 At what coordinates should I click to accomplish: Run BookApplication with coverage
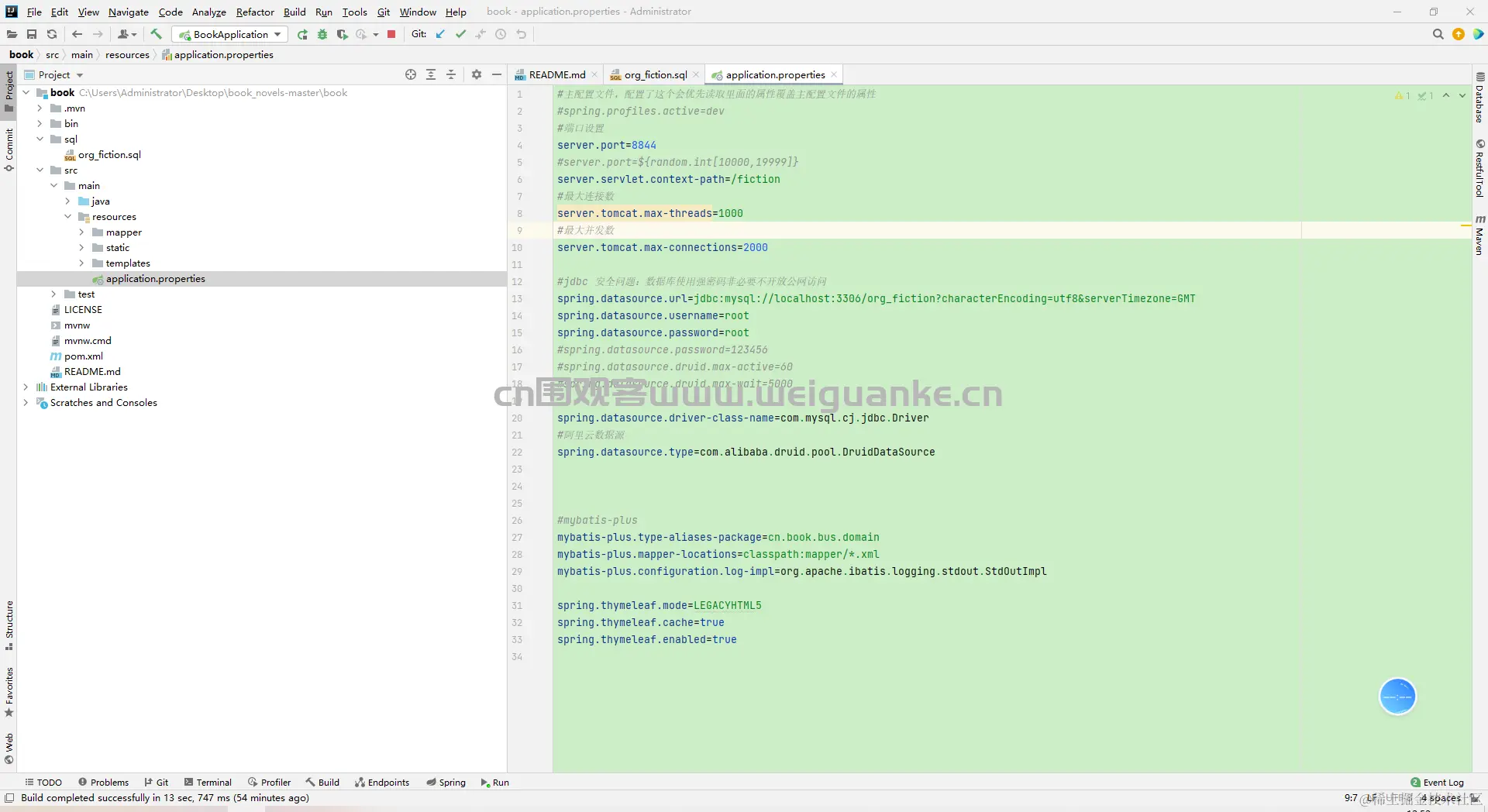pyautogui.click(x=342, y=34)
